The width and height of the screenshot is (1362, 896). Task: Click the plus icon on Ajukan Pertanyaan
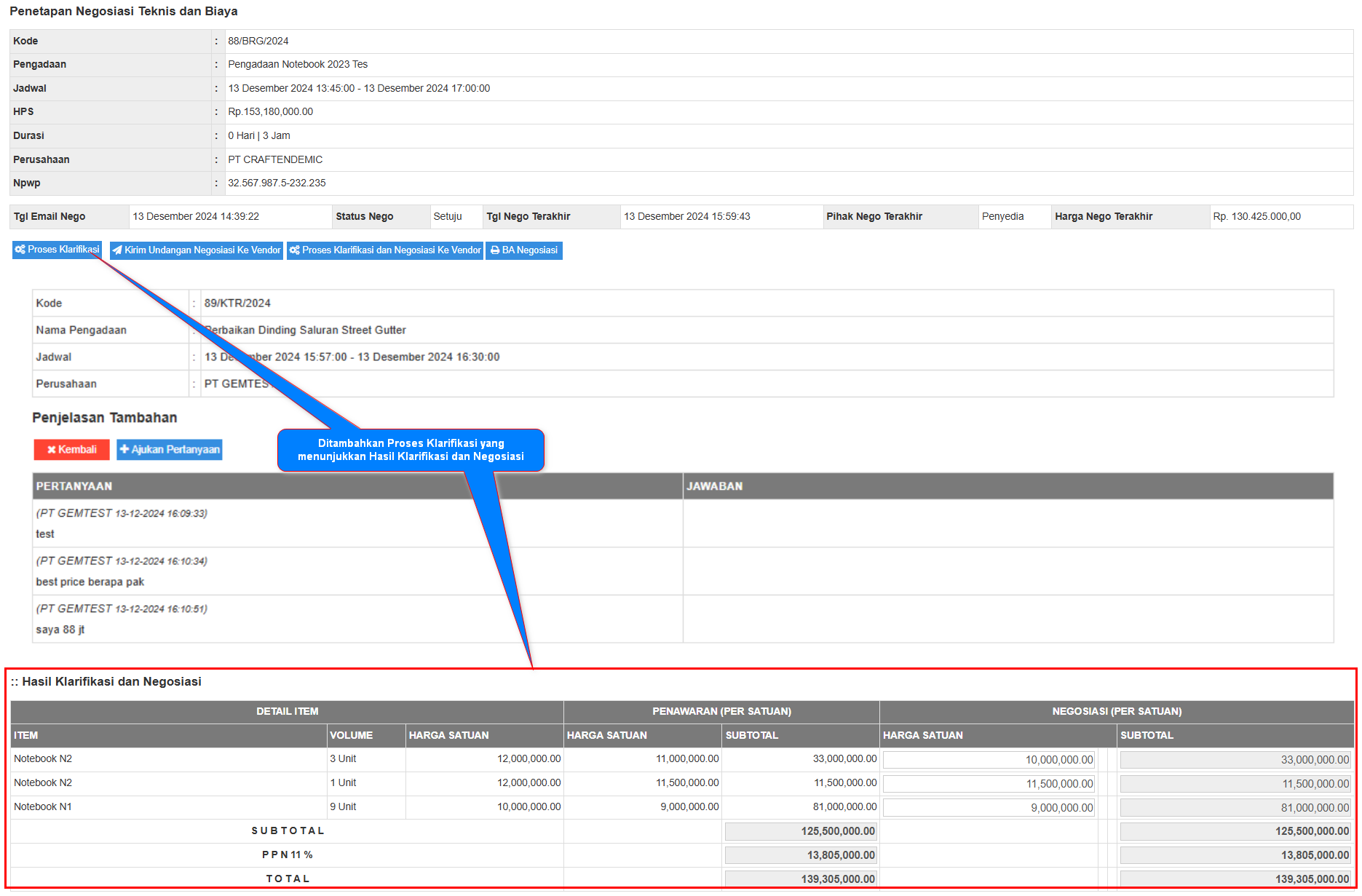point(124,450)
